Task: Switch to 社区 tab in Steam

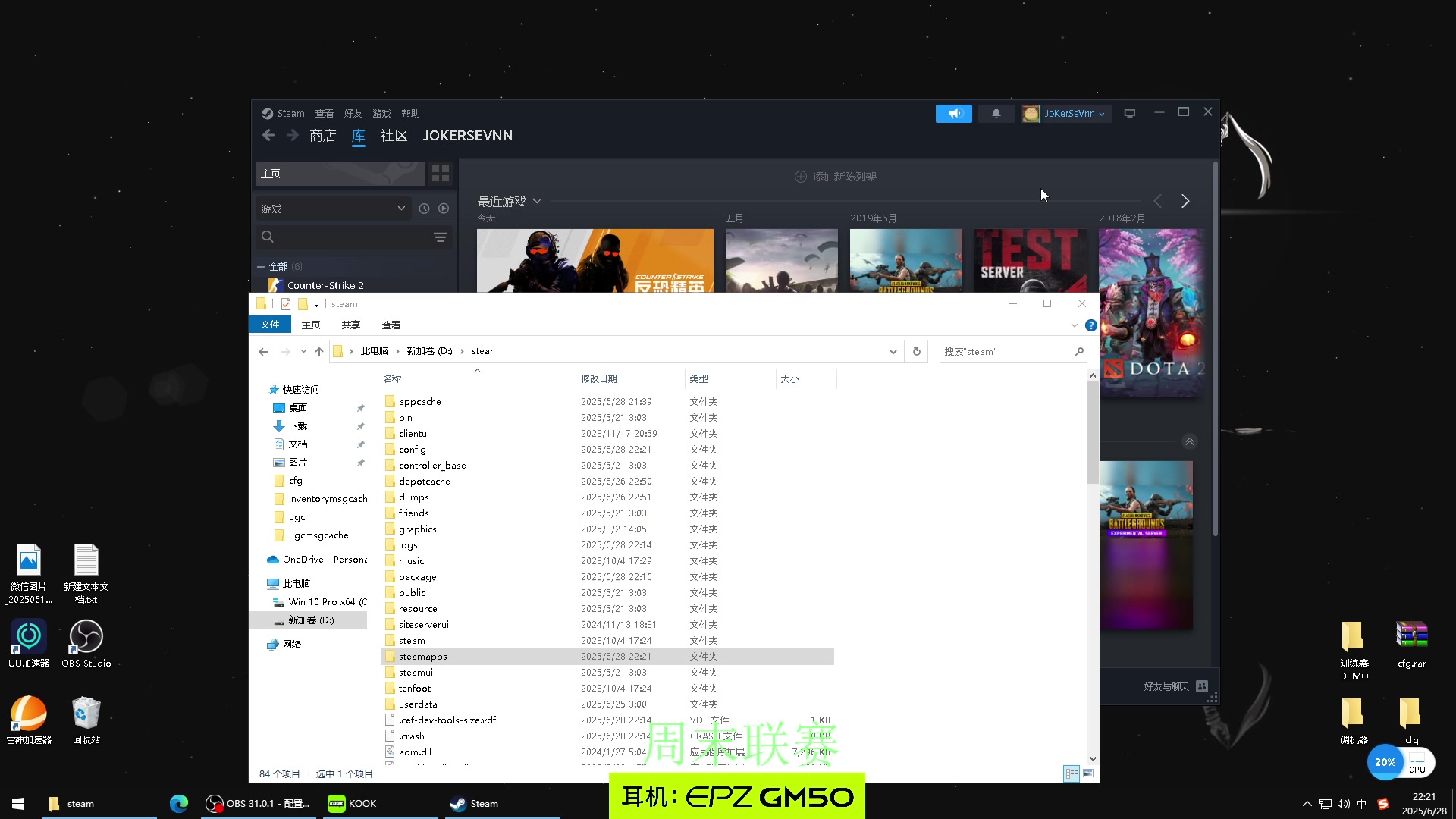Action: coord(394,136)
